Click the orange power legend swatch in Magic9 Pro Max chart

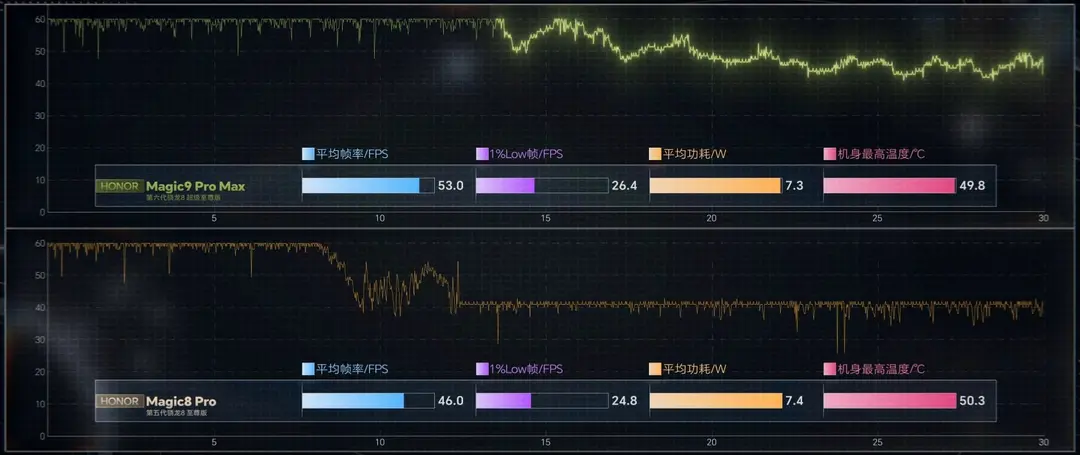[656, 154]
